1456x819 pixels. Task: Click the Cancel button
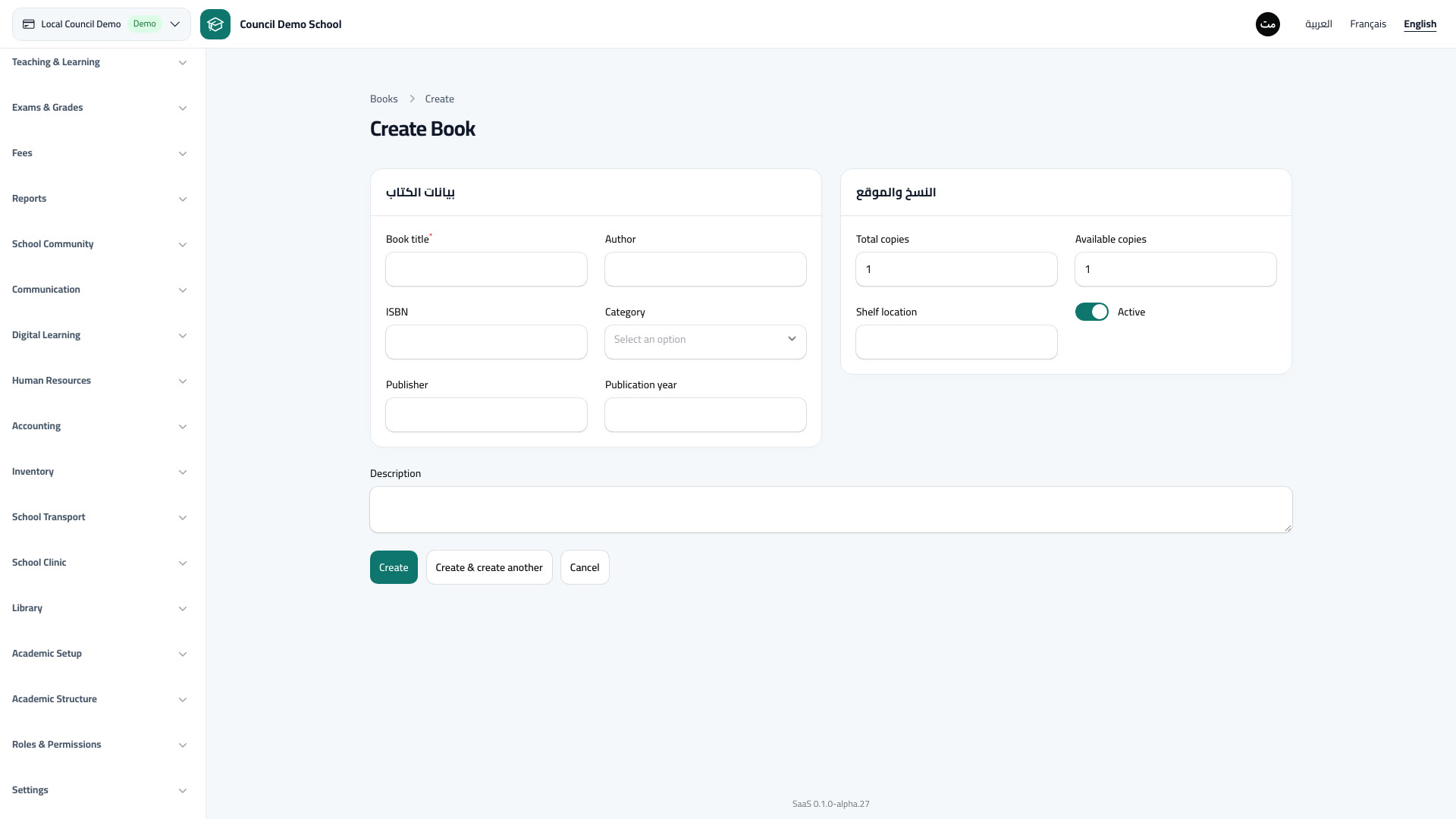(x=585, y=567)
